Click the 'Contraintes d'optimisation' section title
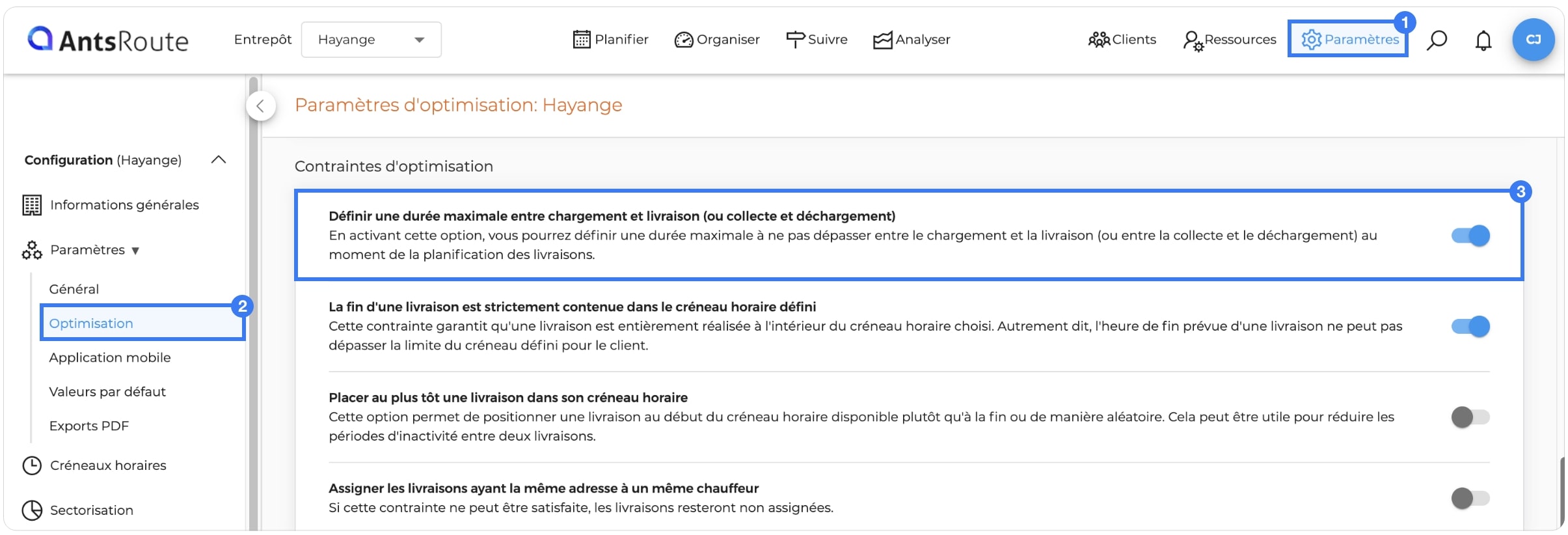Screen dimensions: 1568x535 click(394, 166)
